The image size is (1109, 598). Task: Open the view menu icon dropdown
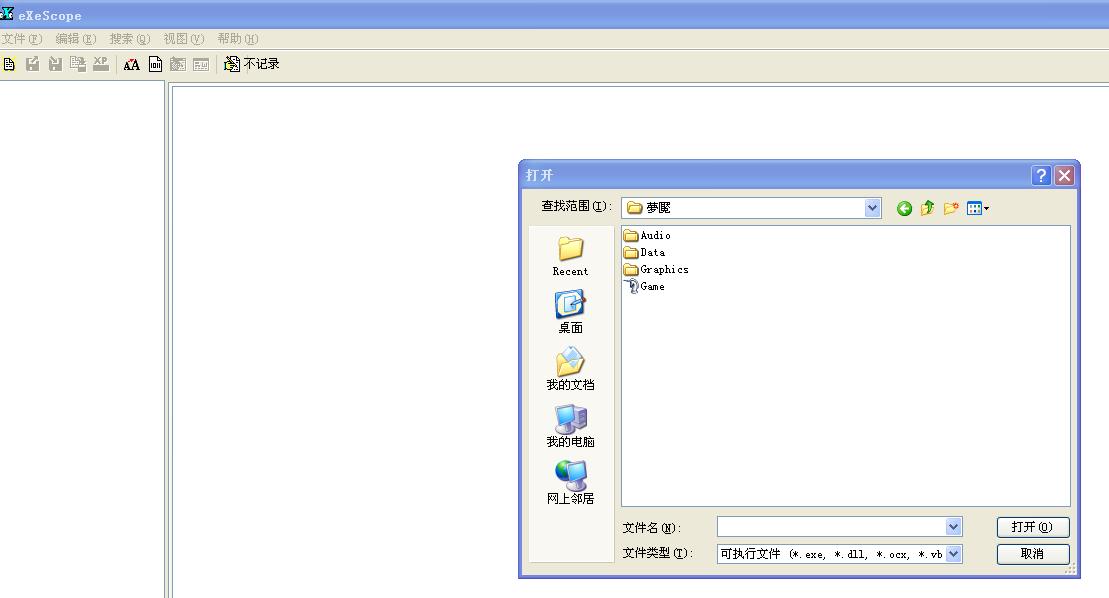[978, 209]
